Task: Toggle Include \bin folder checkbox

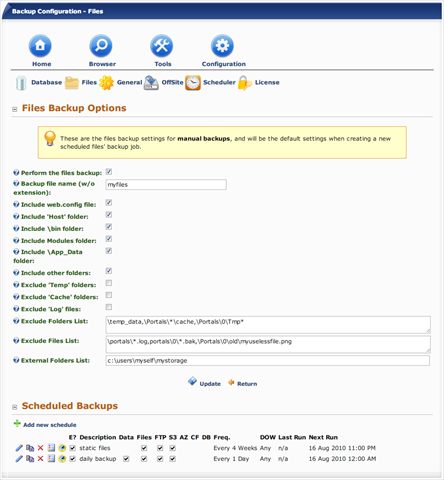Action: click(x=109, y=227)
